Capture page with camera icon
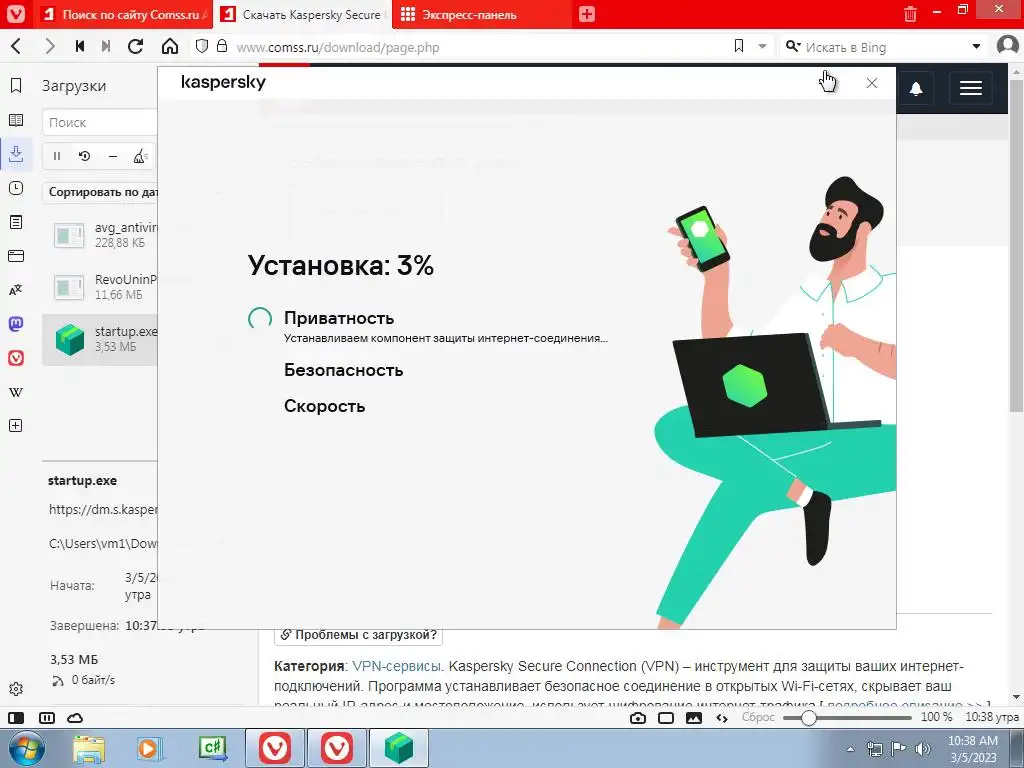1024x768 pixels. point(638,718)
